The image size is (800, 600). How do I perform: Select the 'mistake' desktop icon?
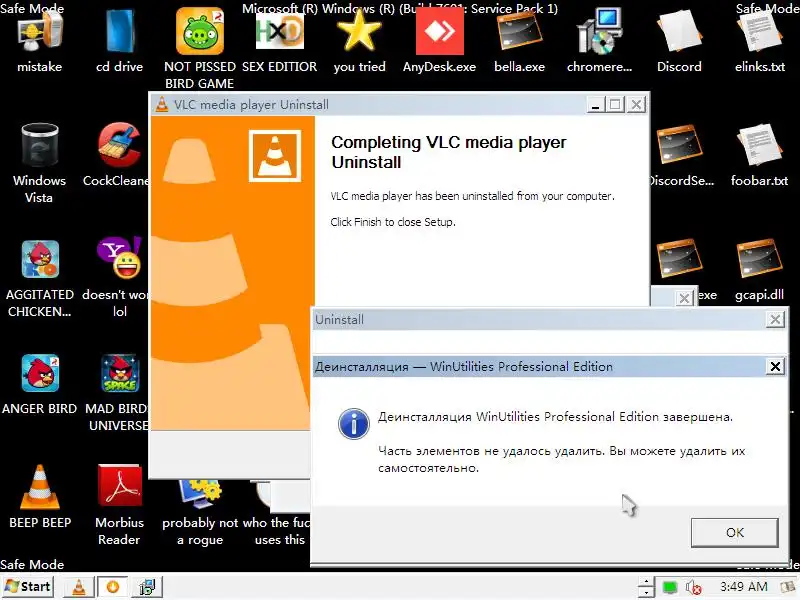[40, 41]
